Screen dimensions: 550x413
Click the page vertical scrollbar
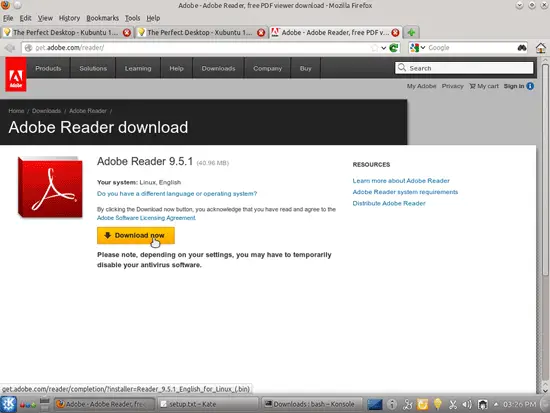[x=545, y=225]
